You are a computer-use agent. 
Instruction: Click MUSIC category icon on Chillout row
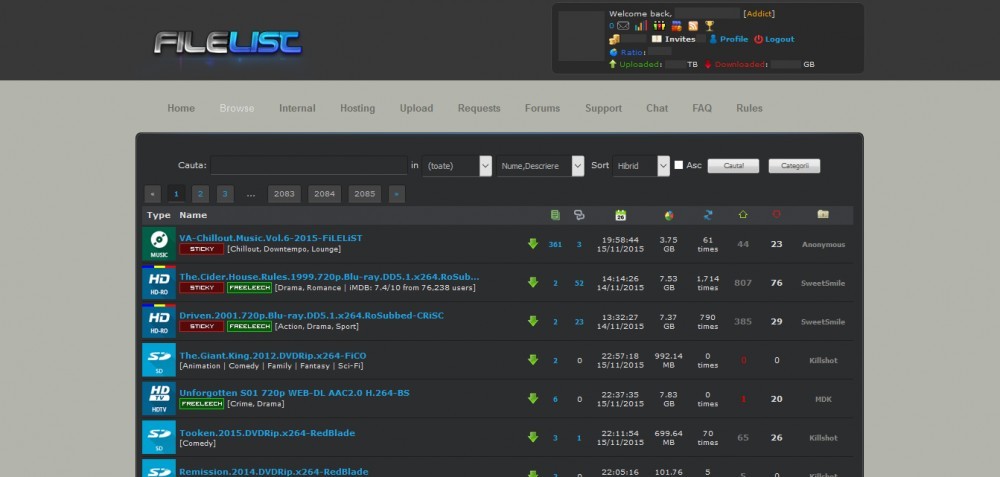159,244
